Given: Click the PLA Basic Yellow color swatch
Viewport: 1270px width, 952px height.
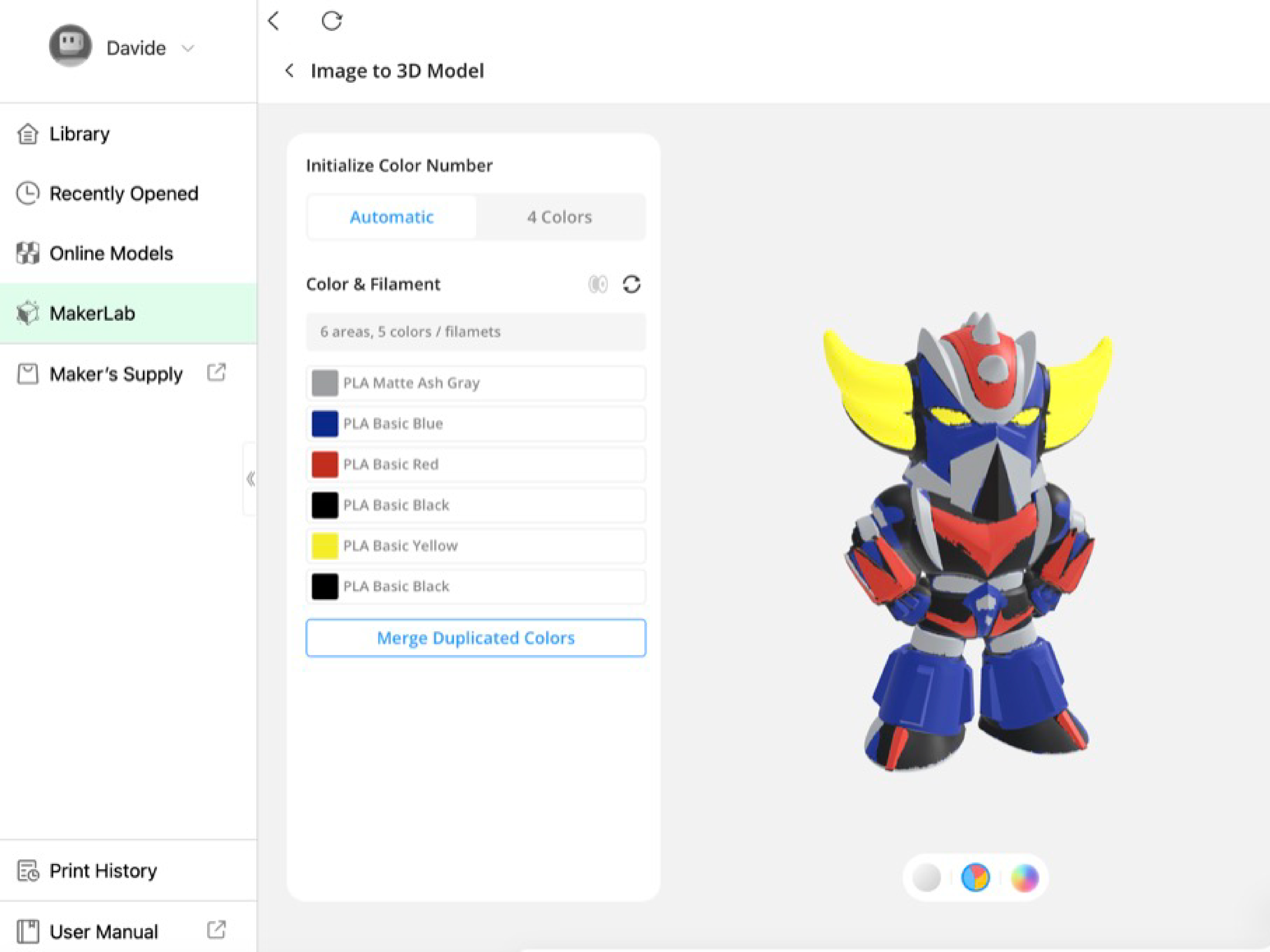Looking at the screenshot, I should (x=324, y=546).
